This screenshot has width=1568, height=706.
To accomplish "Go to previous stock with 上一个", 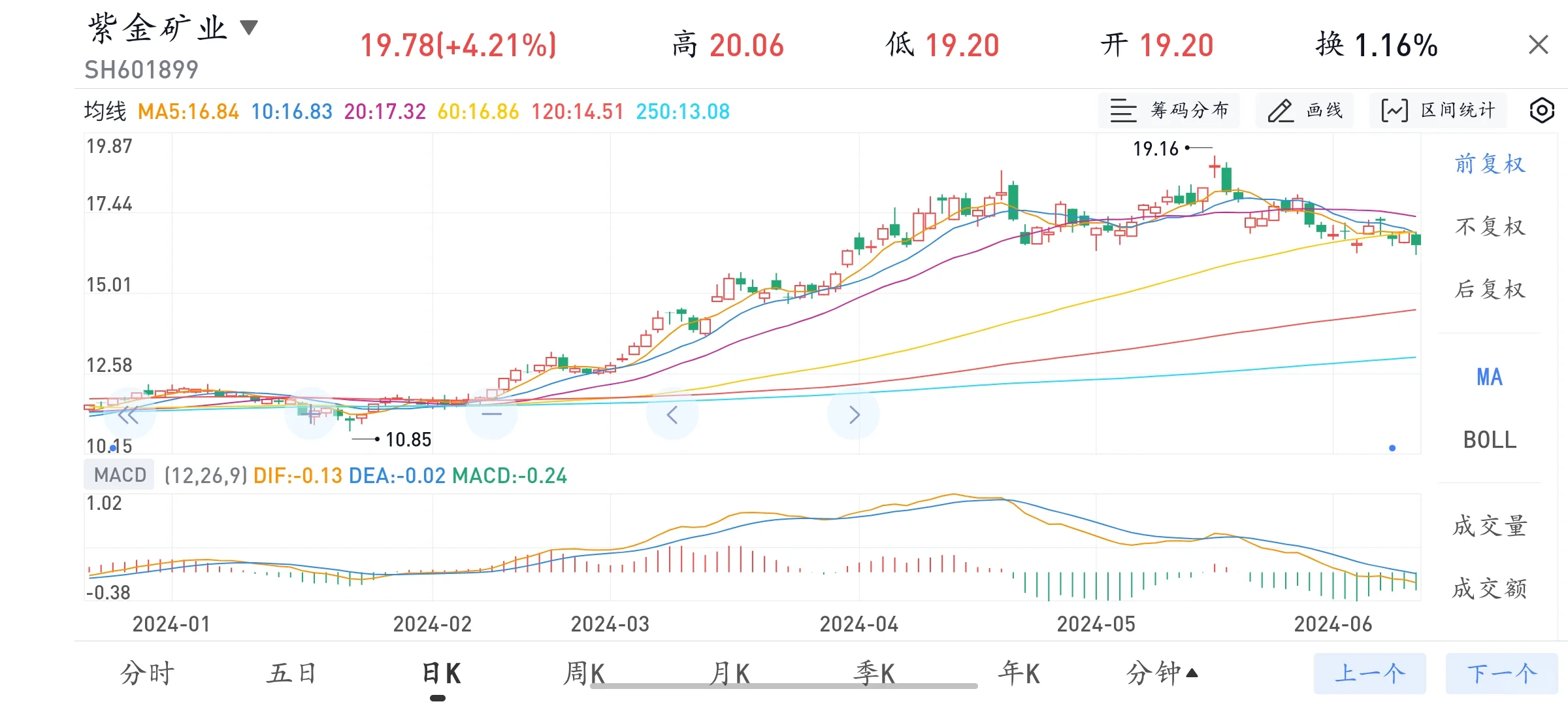I will coord(1370,673).
